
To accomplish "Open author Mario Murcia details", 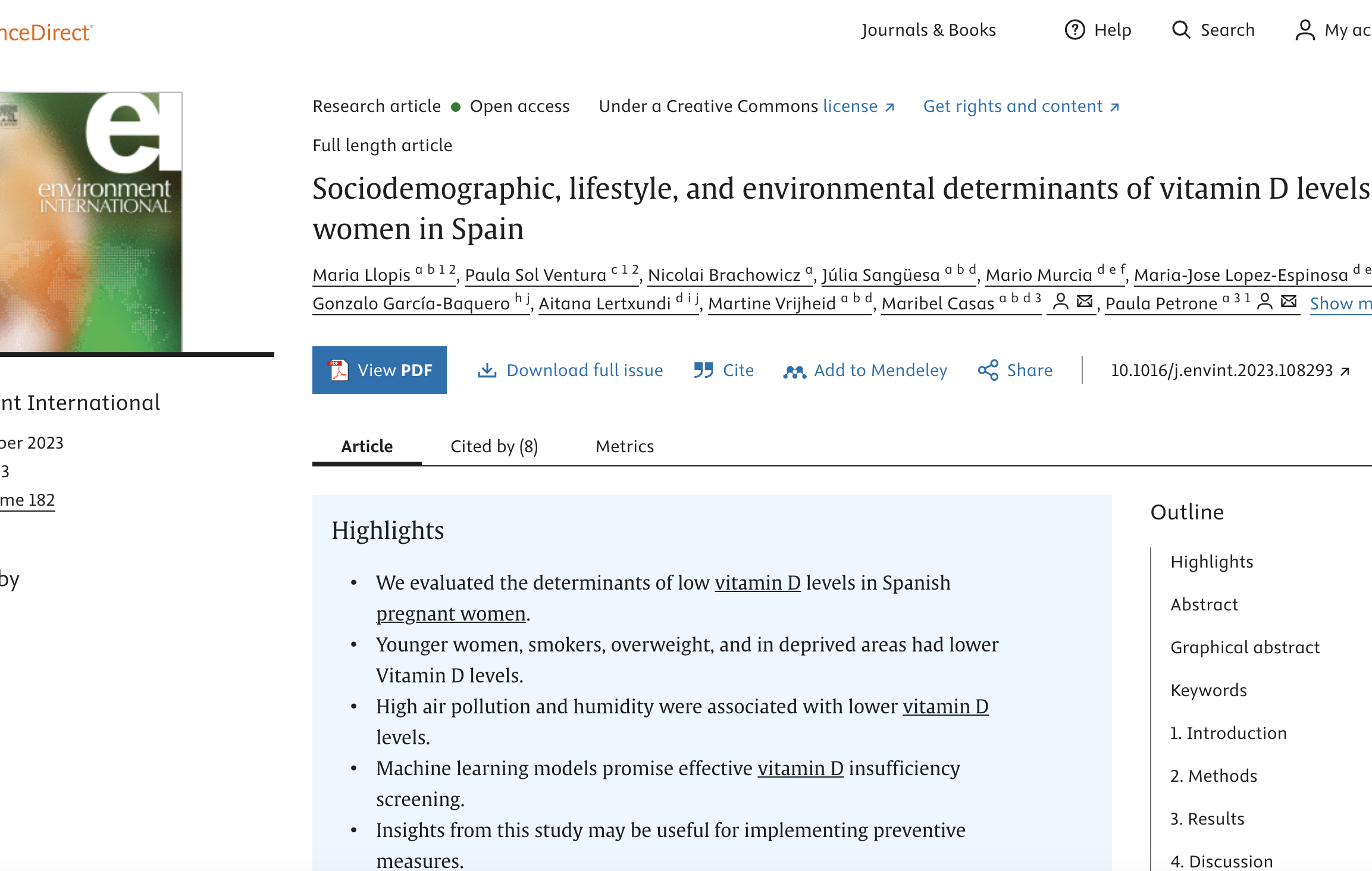I will pos(1055,274).
